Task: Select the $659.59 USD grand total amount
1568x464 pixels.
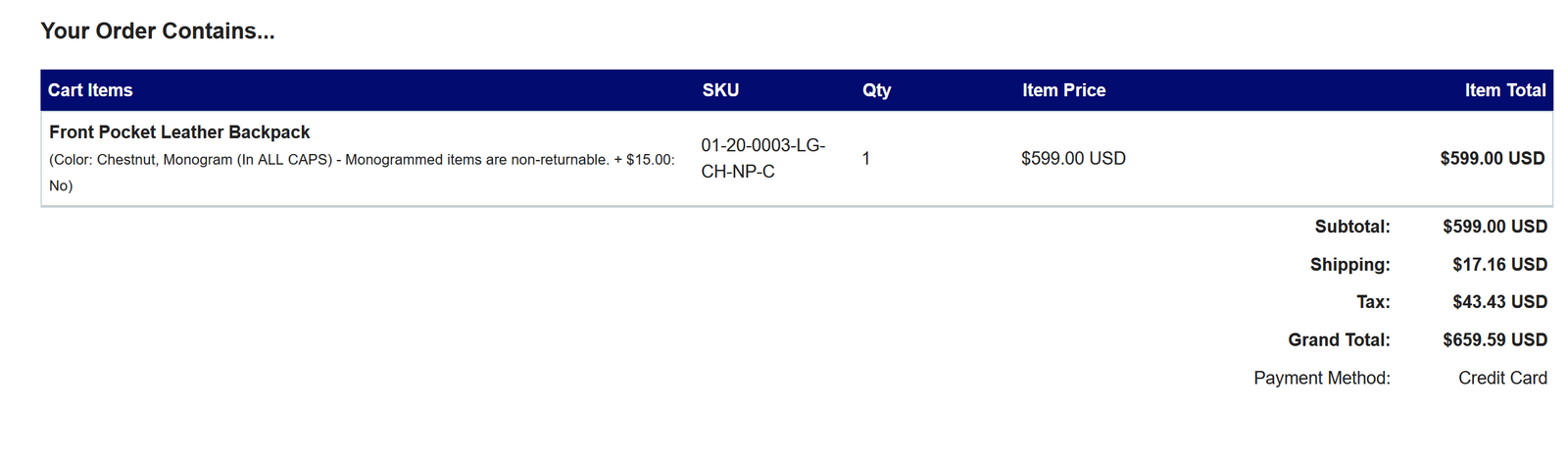Action: coord(1494,340)
